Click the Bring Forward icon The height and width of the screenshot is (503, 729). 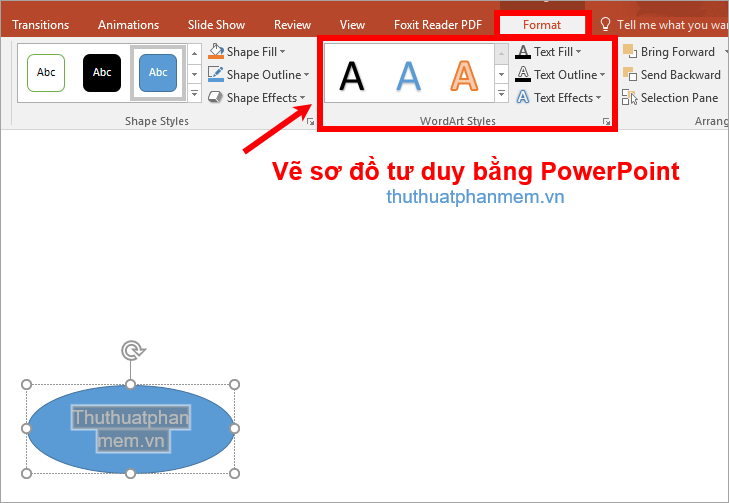(630, 51)
